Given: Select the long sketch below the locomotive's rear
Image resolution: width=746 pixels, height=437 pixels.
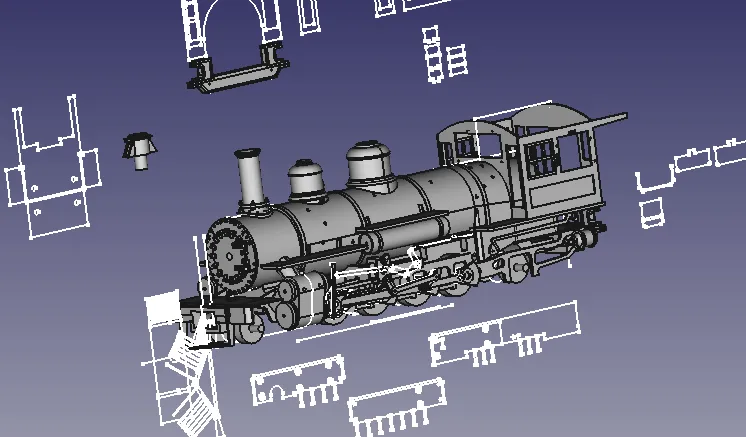Looking at the screenshot, I should [x=506, y=336].
